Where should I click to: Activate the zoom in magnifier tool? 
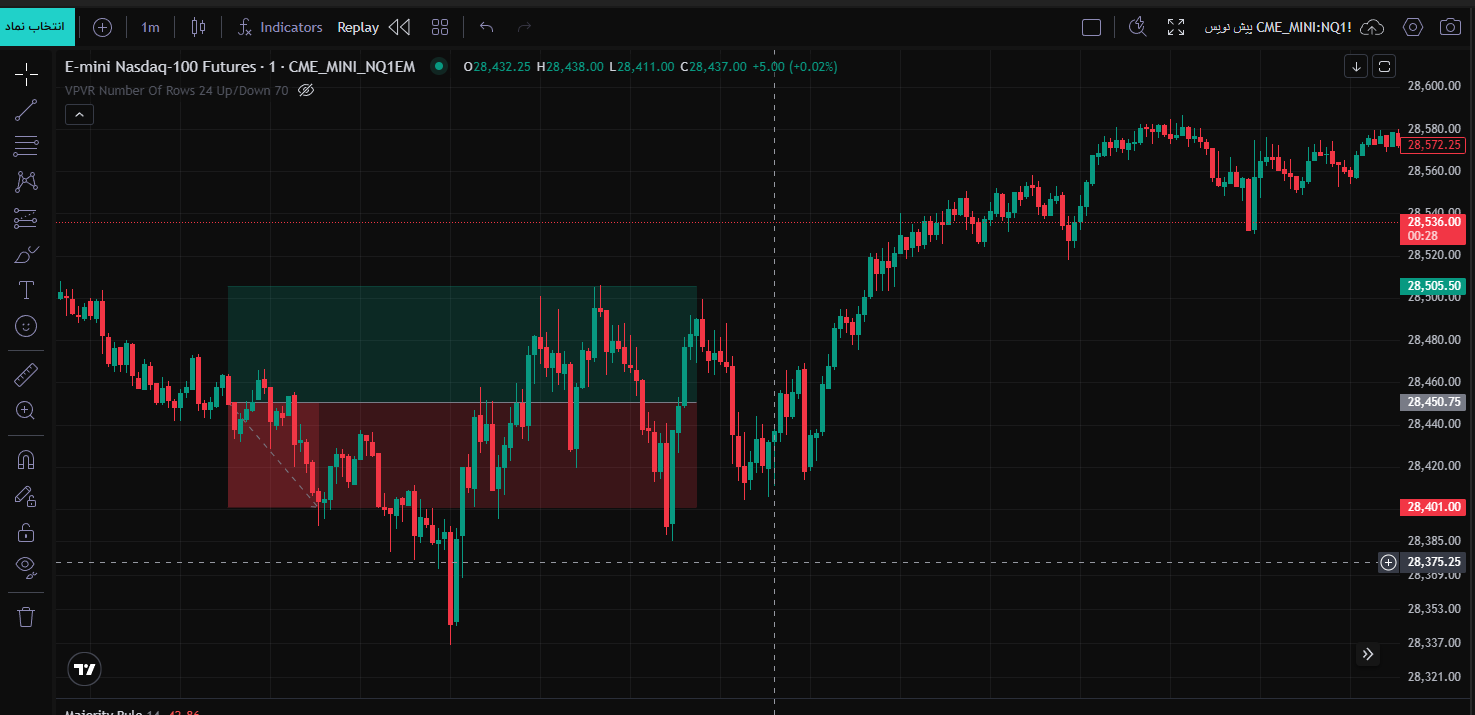pos(27,410)
